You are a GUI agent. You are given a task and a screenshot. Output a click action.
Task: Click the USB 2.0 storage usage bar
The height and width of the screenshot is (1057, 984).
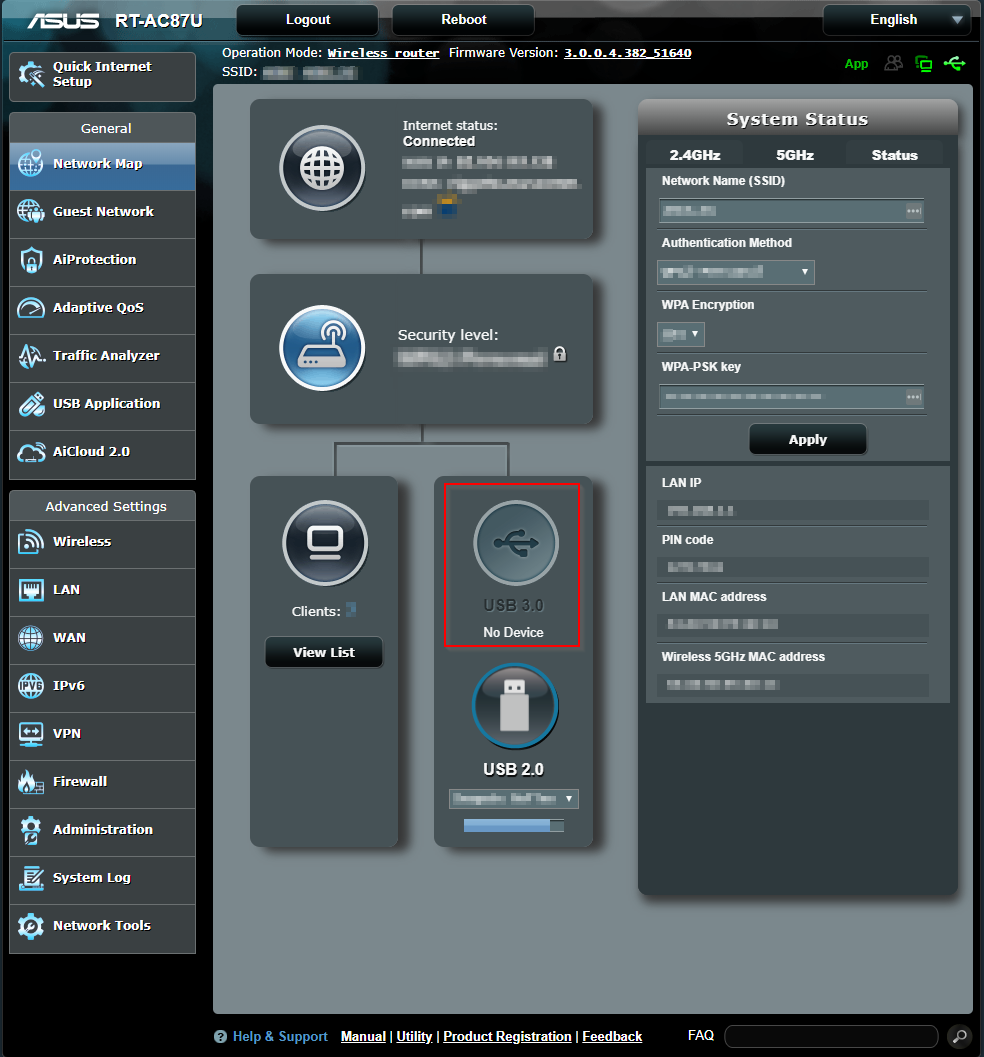click(x=514, y=826)
